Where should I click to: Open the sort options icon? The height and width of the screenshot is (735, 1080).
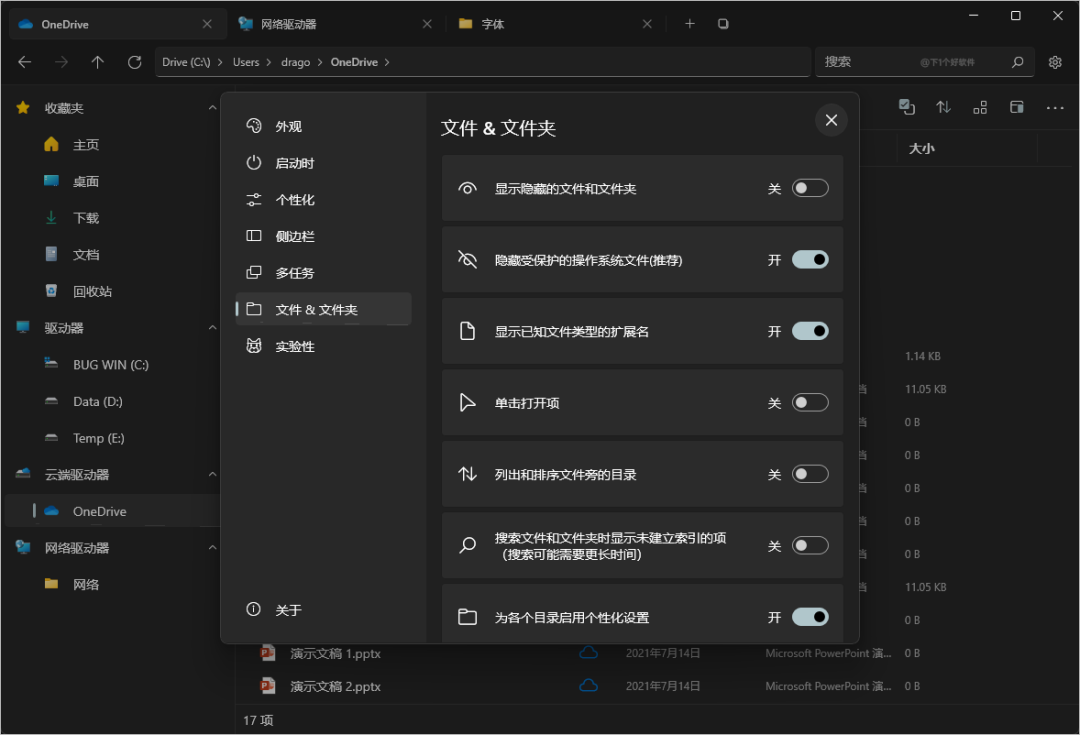(x=943, y=107)
